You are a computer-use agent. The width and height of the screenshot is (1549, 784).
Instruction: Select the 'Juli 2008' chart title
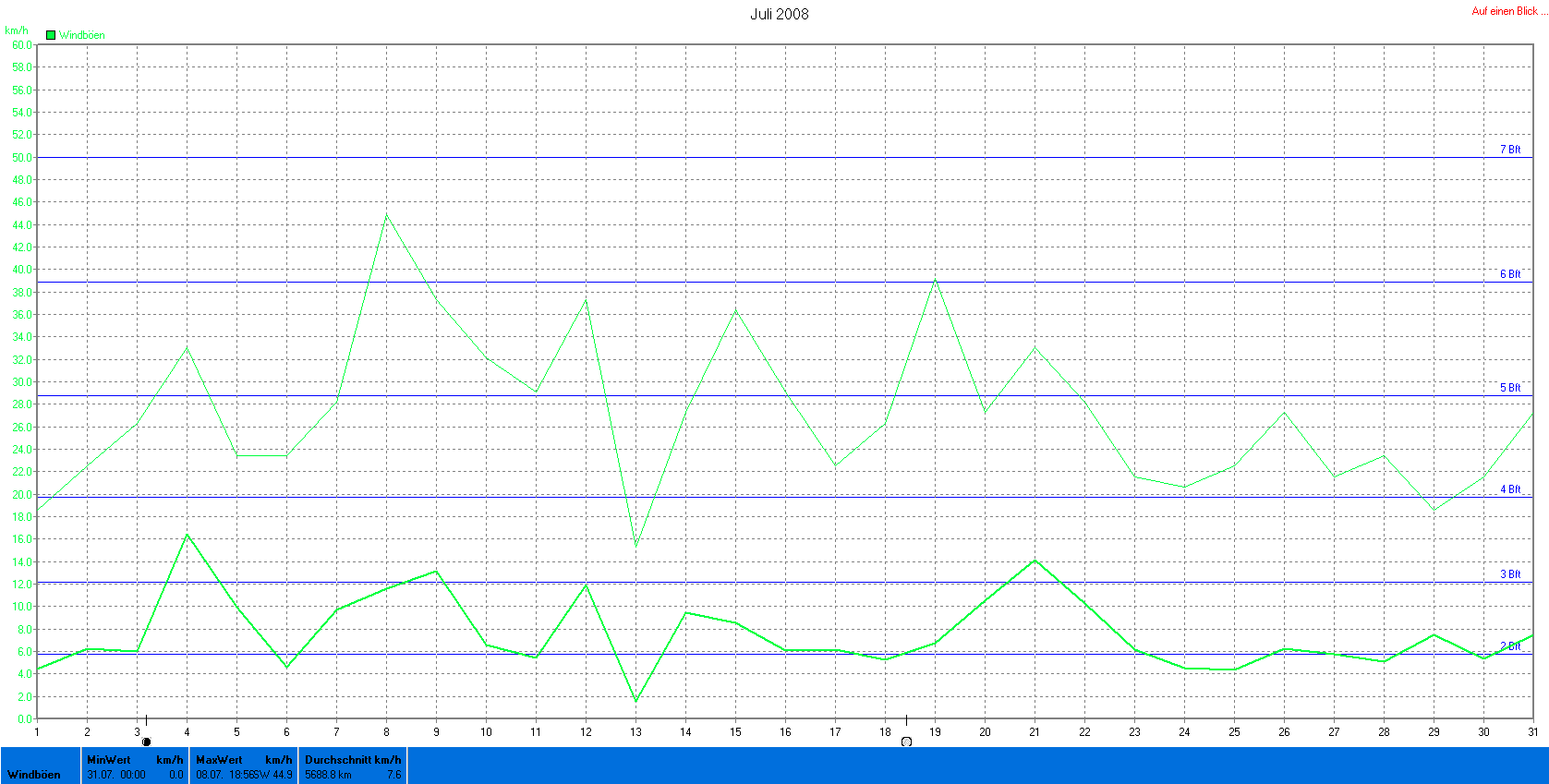(x=780, y=14)
